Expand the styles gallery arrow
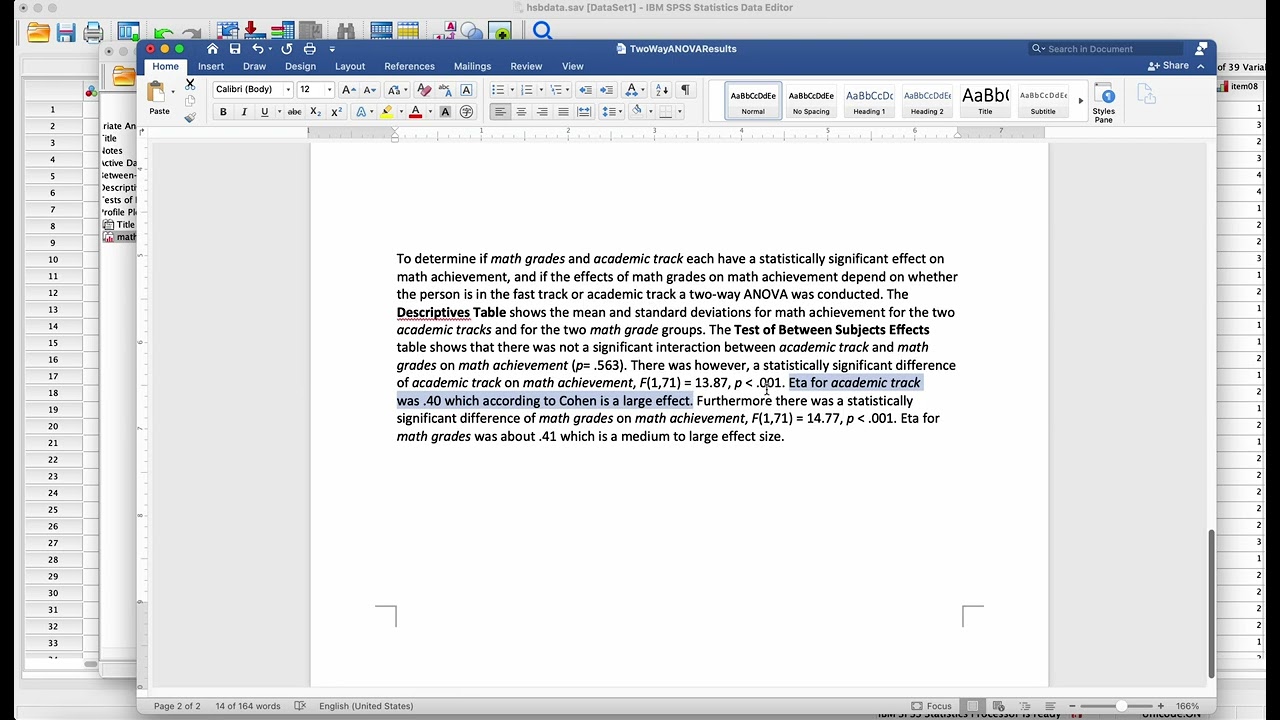Viewport: 1280px width, 720px height. coord(1080,101)
